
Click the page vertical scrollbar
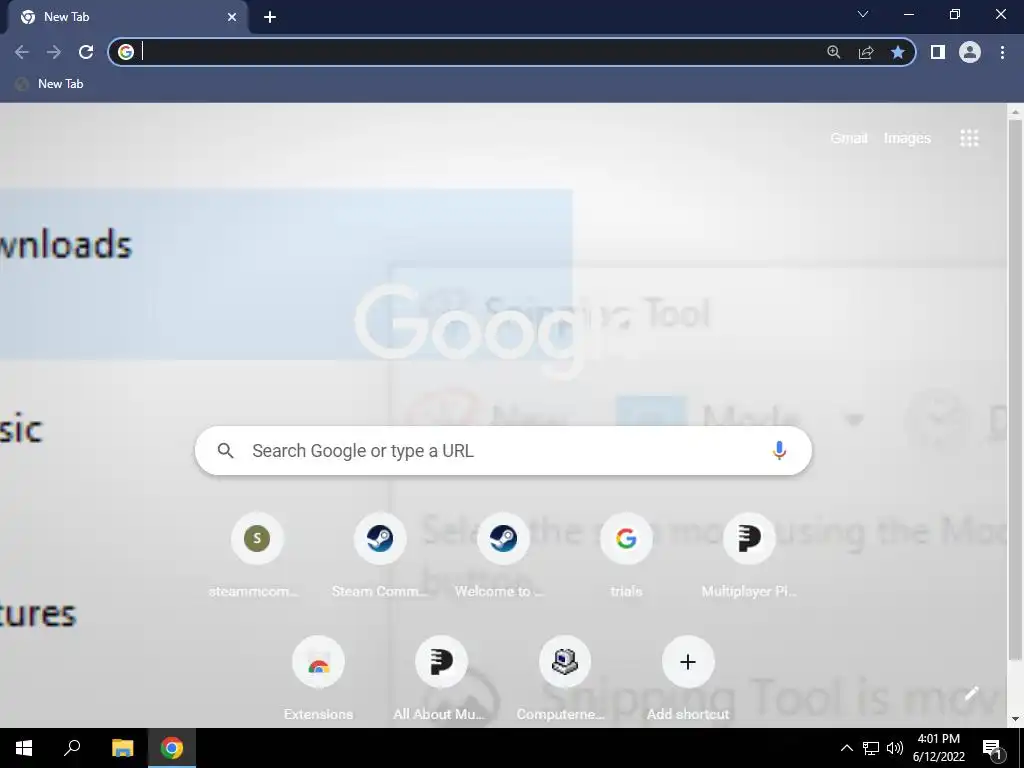(x=1015, y=390)
